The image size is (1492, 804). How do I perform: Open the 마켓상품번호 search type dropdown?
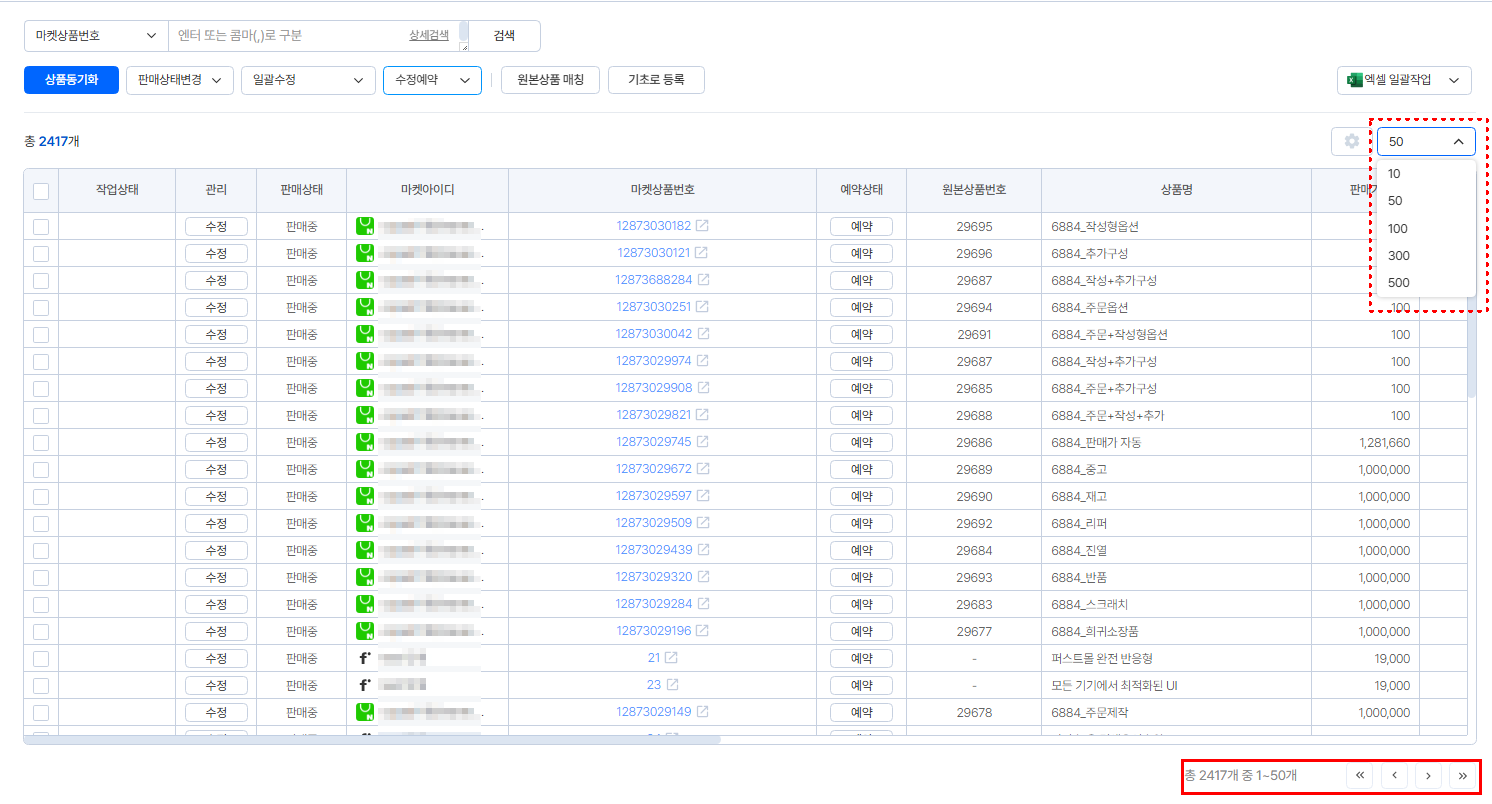click(96, 36)
